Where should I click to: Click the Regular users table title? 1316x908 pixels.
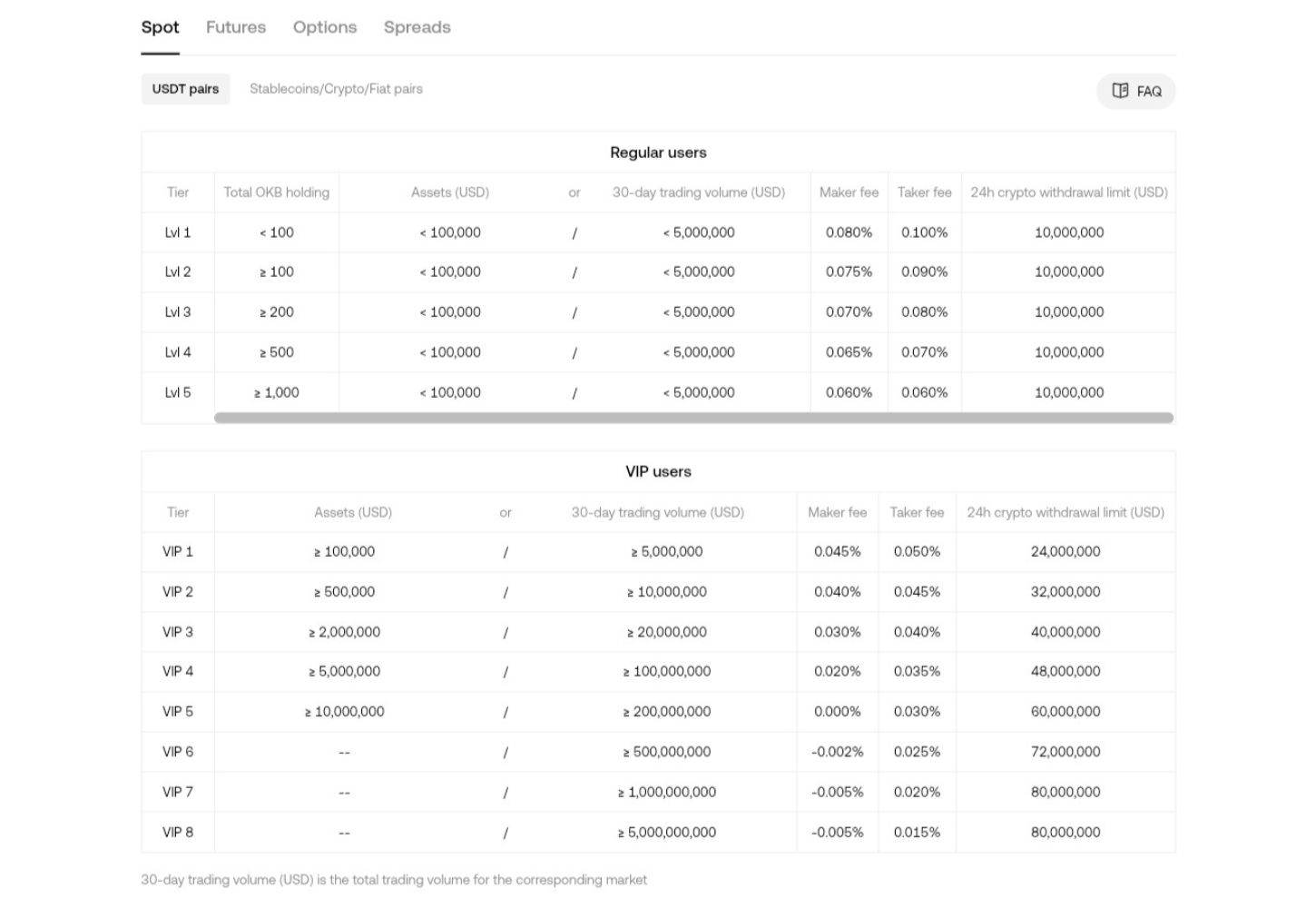(x=658, y=153)
